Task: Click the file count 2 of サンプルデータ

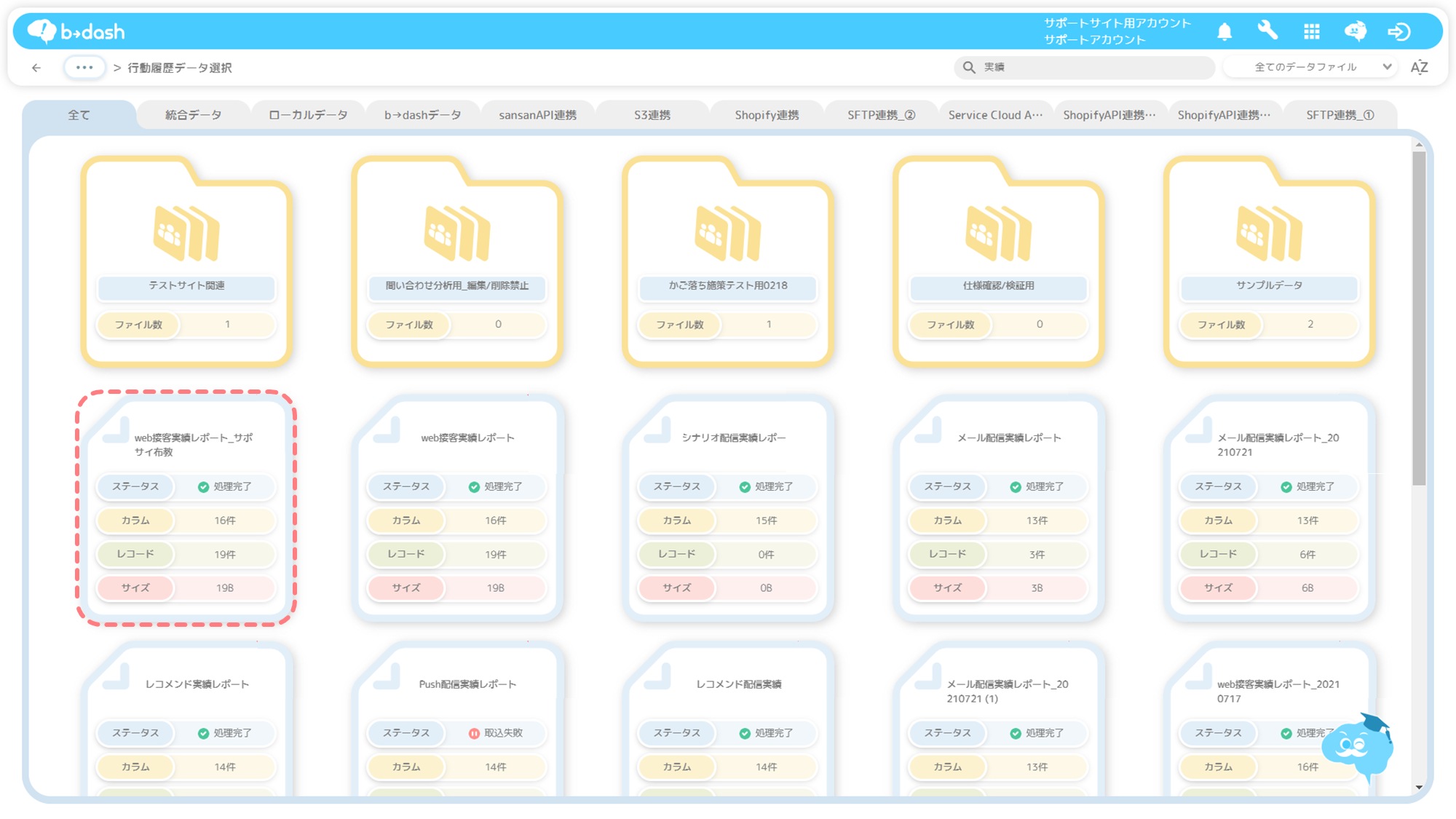Action: click(x=1310, y=324)
